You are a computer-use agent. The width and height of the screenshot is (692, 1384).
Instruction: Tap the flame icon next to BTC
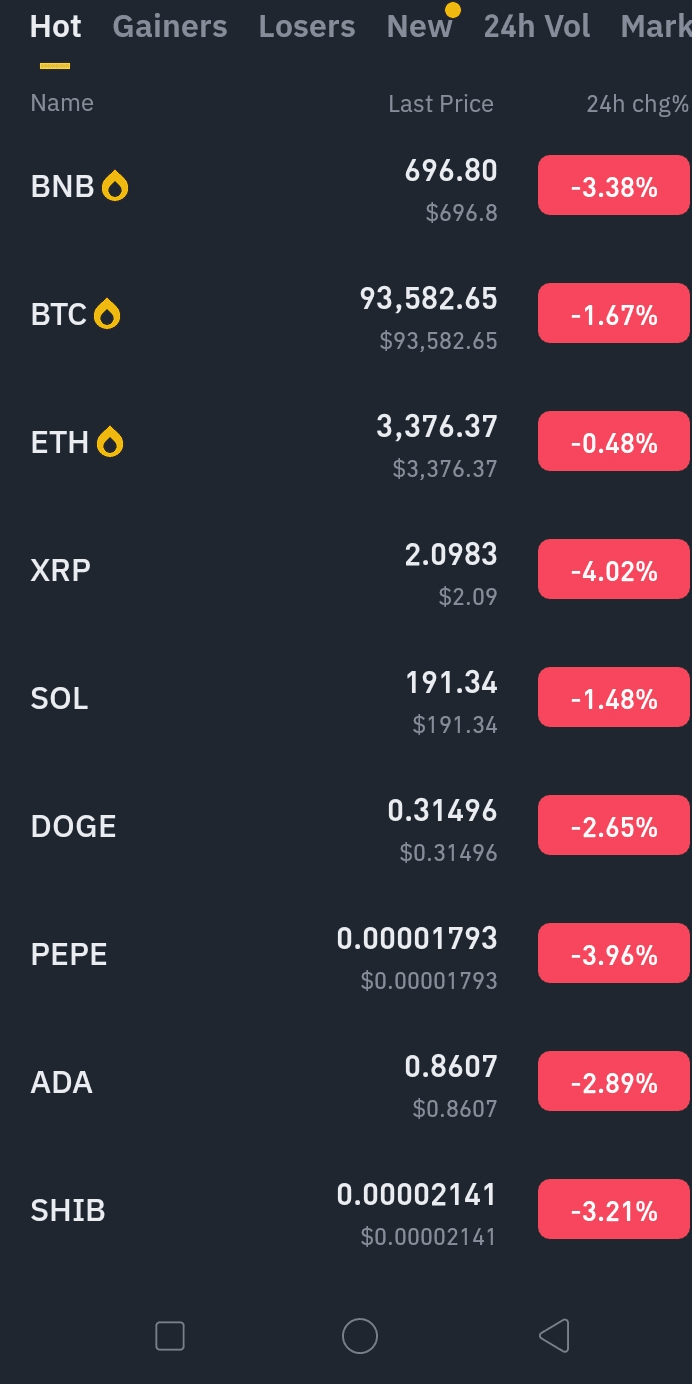click(x=107, y=315)
